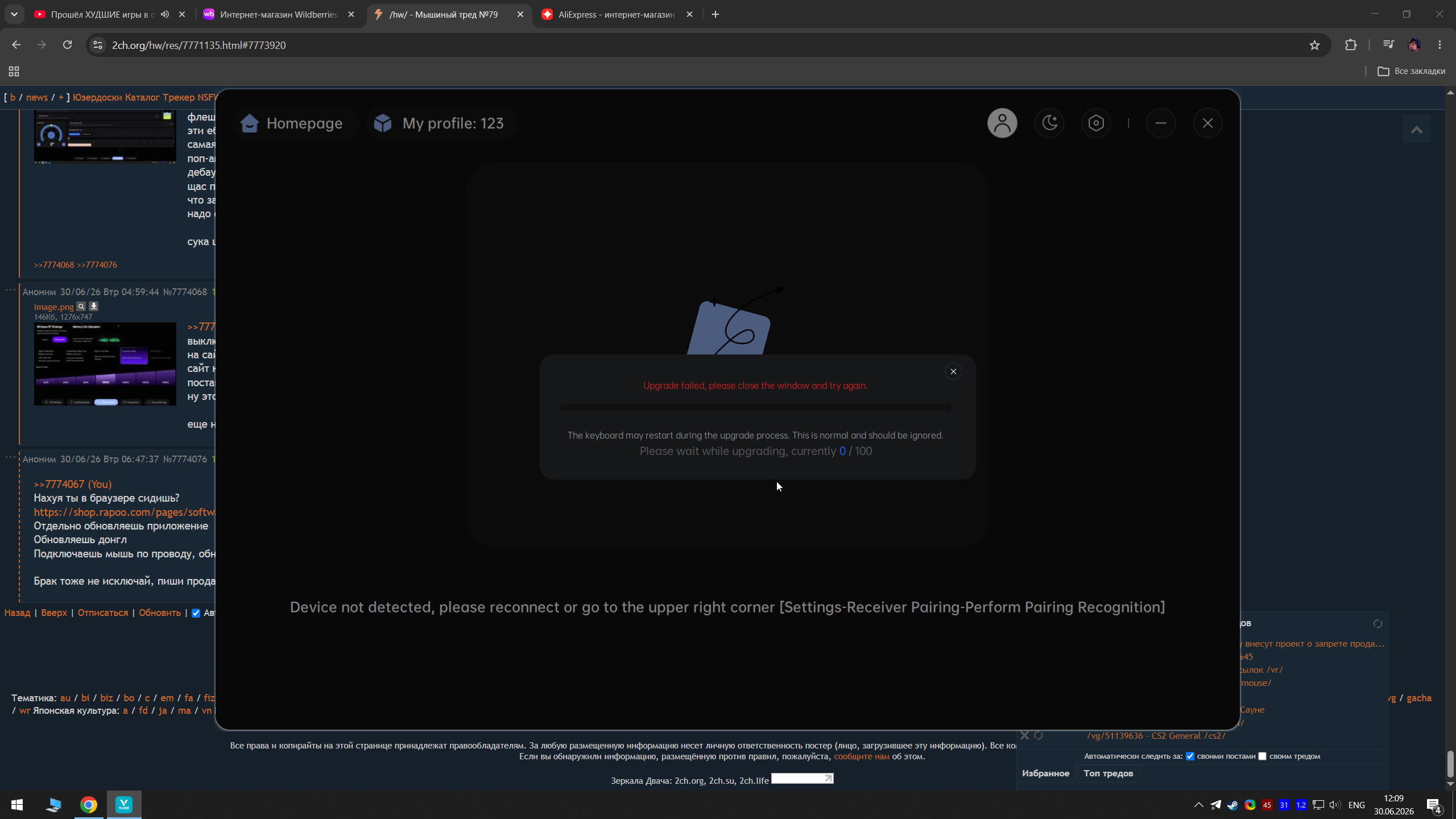Follow the >>7774067 (You) quote link

(73, 485)
